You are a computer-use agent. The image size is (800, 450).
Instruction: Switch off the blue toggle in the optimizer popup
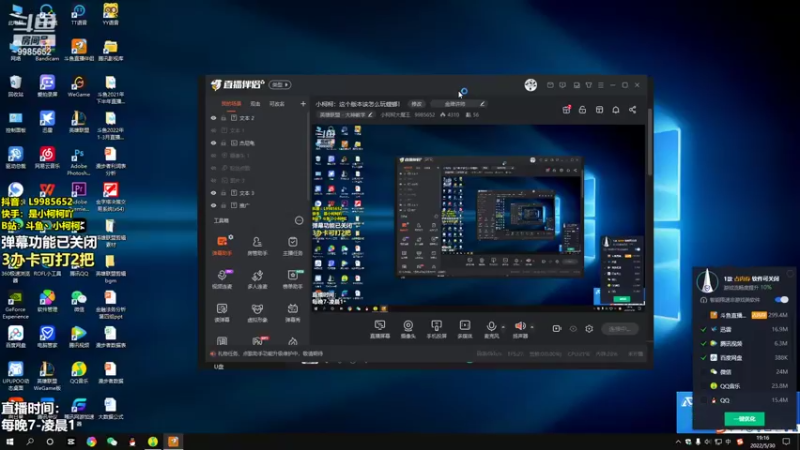(781, 299)
